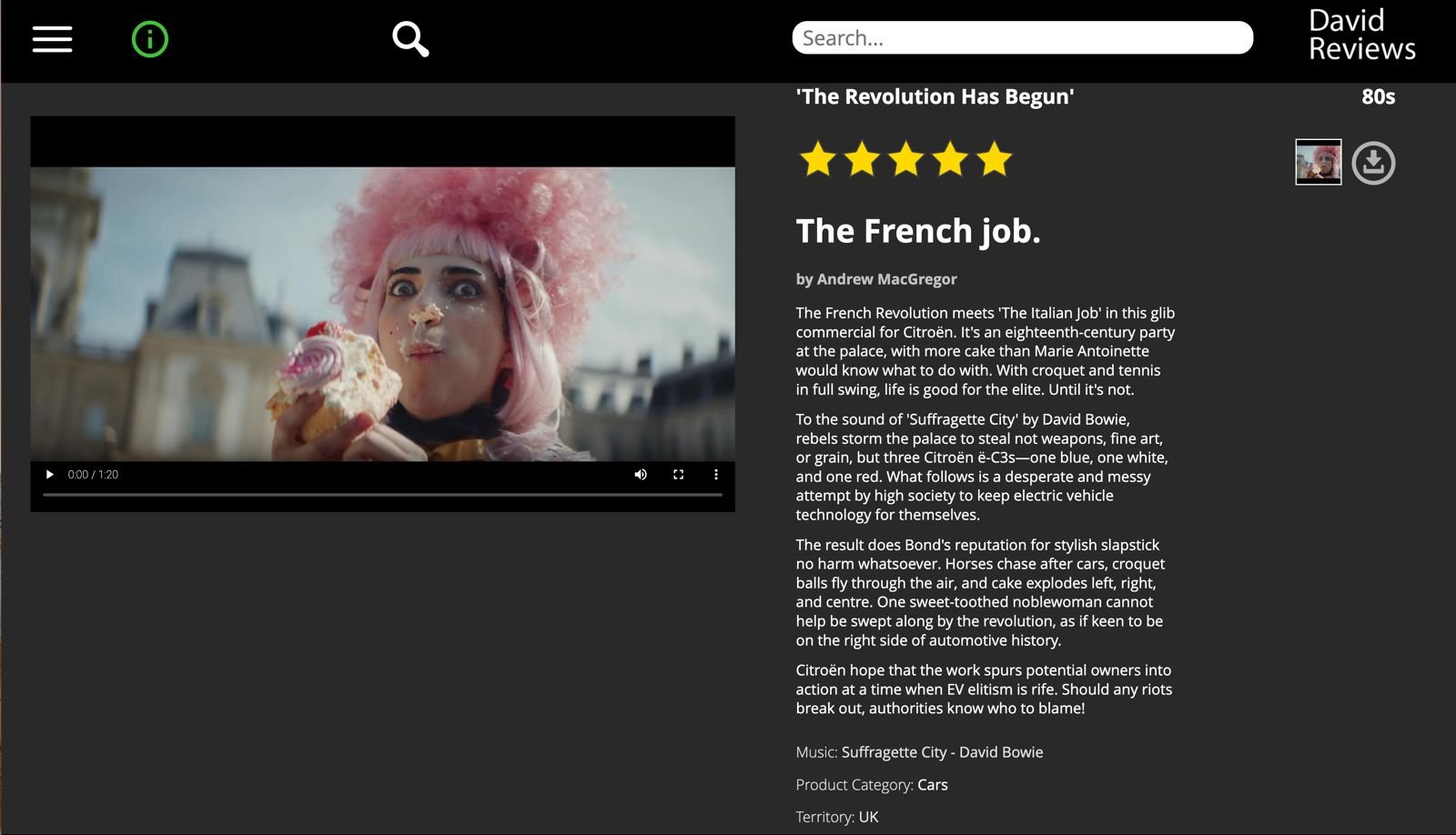
Task: Click the video frame of pink-haired woman
Action: pos(382,314)
